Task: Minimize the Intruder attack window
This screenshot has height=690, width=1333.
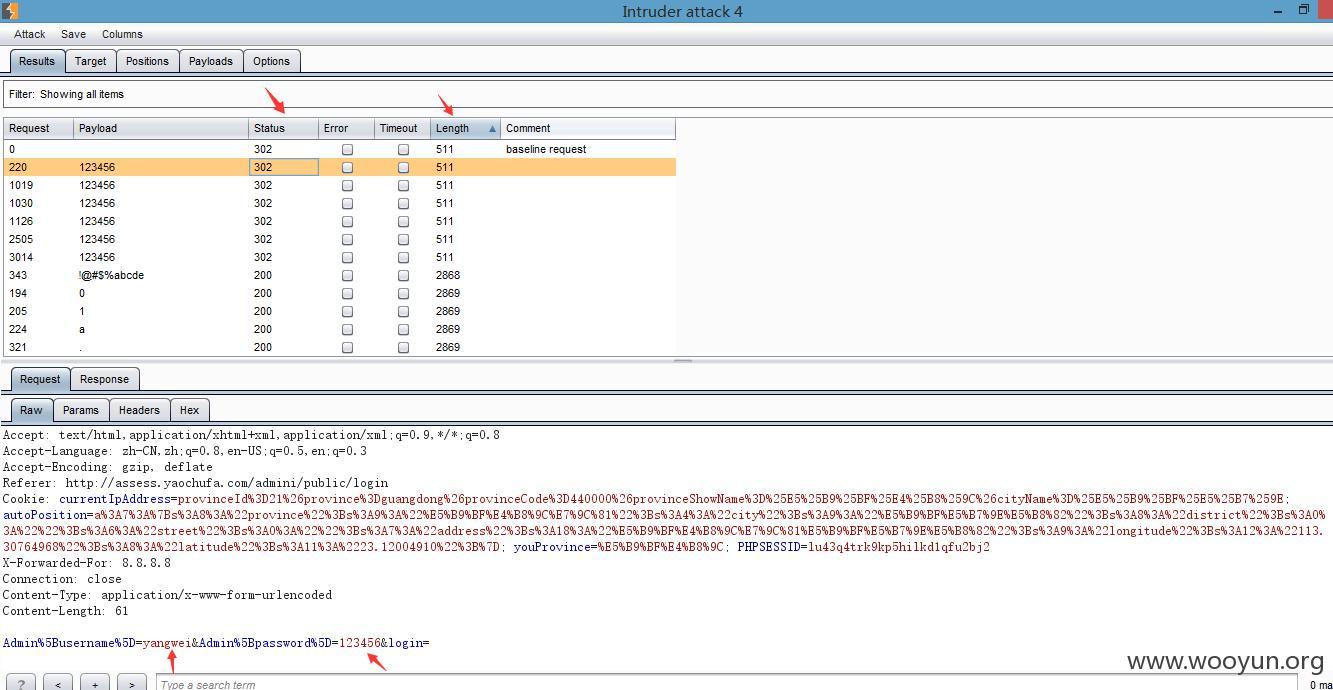Action: coord(1279,11)
